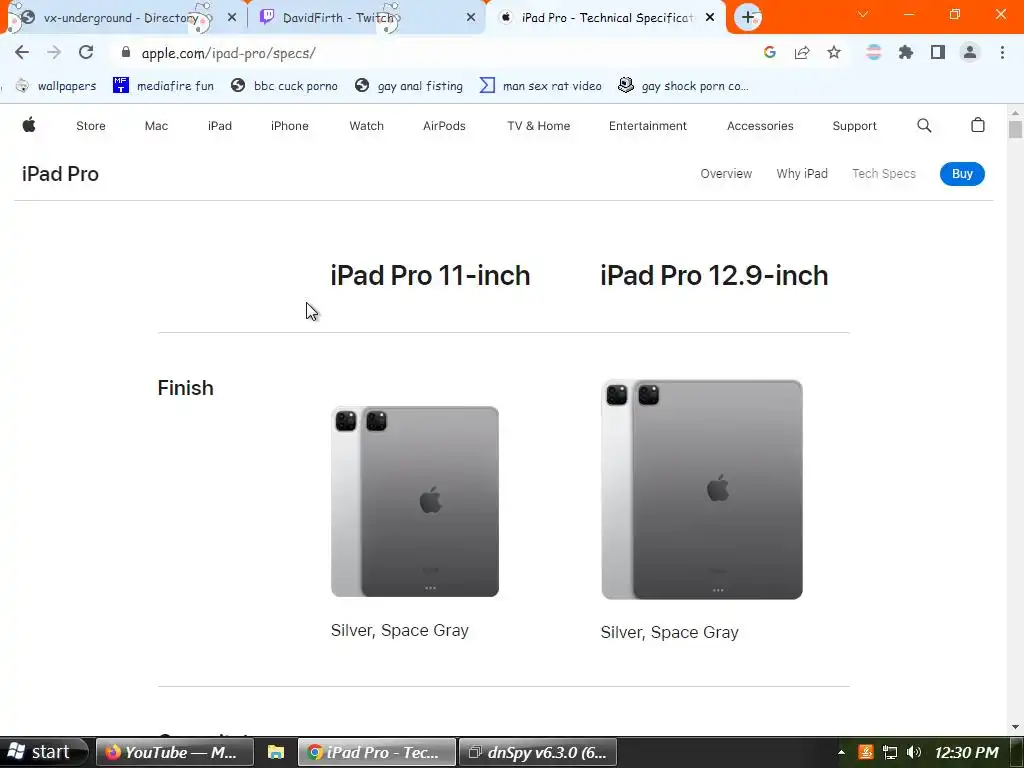Open Apple site search magnifier

[924, 125]
